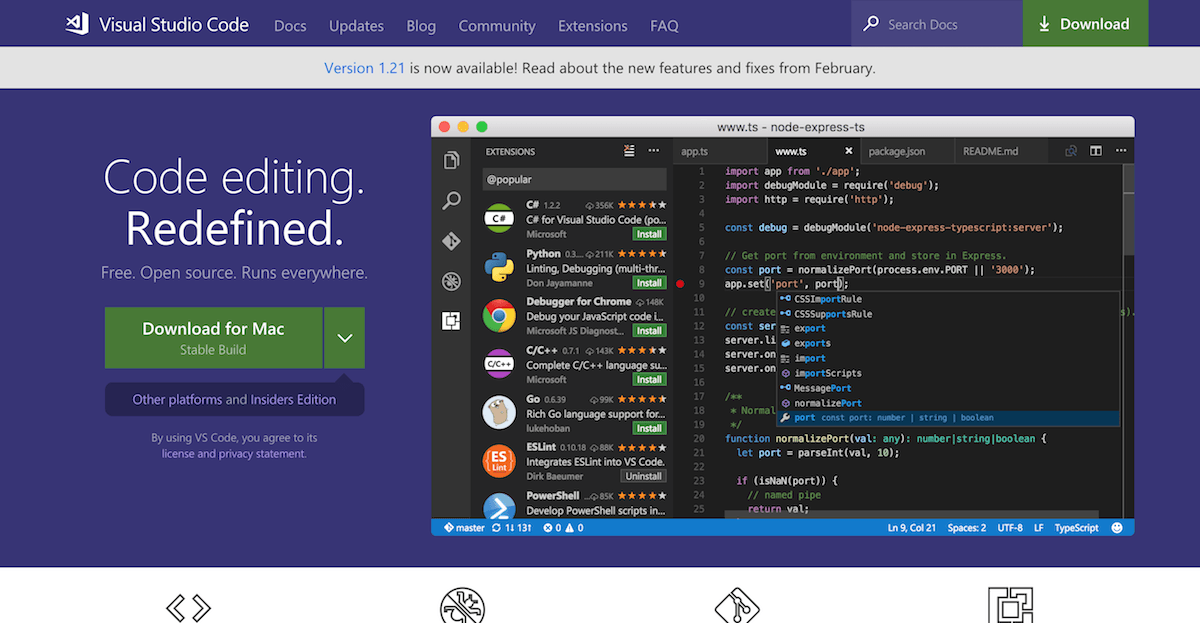
Task: Click the Download for Mac button
Action: coord(213,338)
